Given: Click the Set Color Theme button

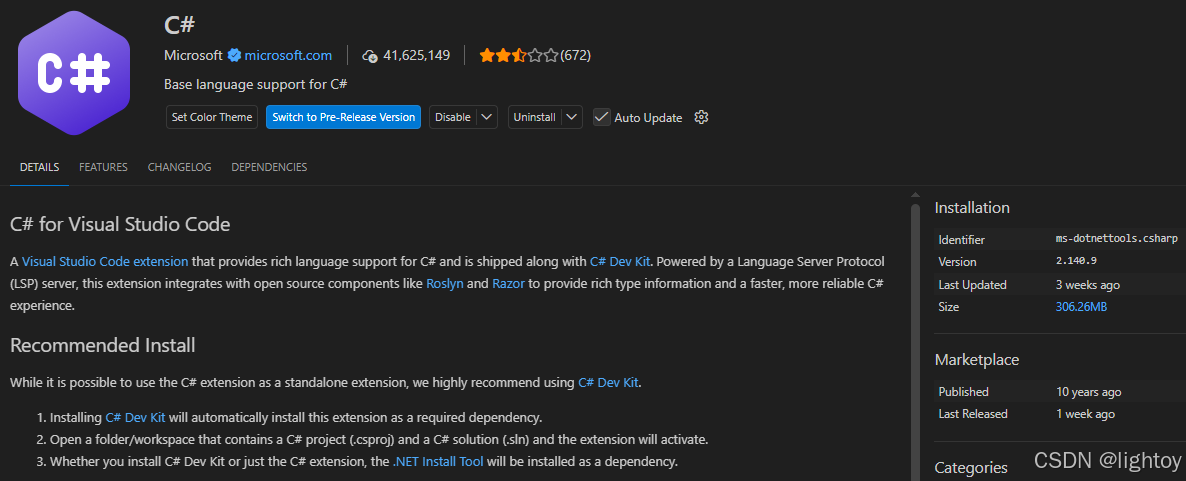Looking at the screenshot, I should tap(212, 117).
